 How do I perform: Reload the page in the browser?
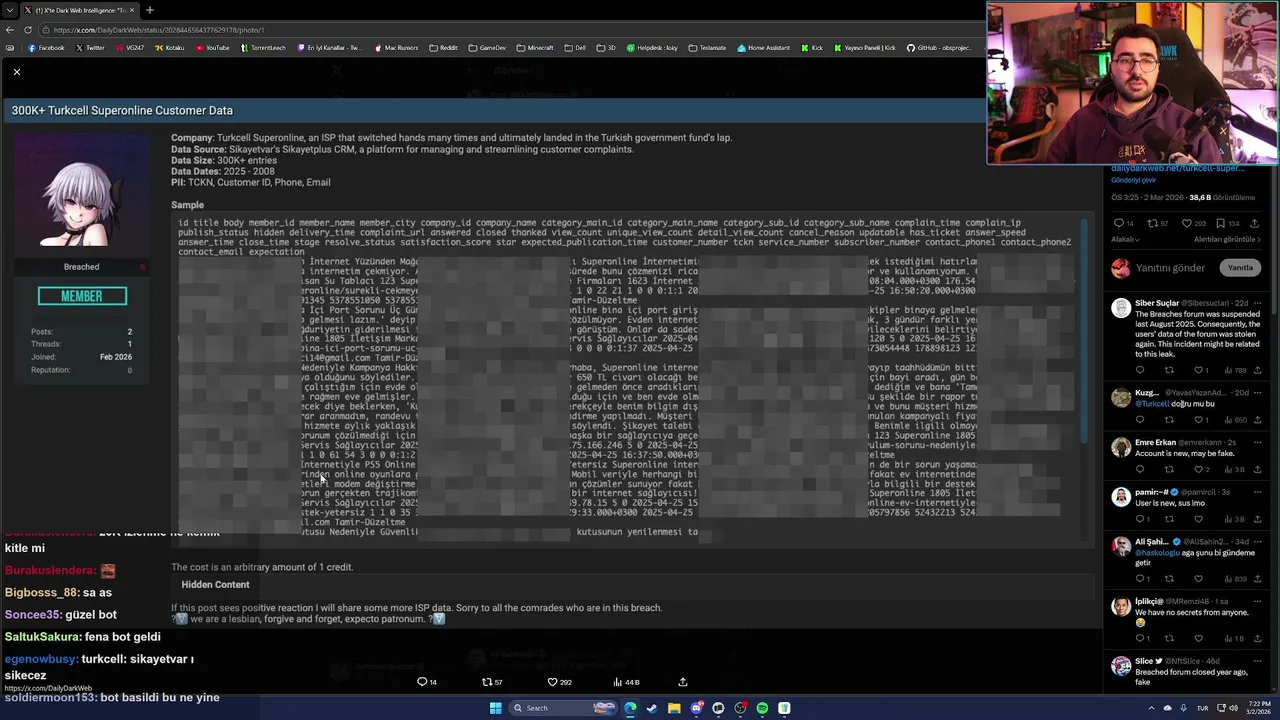pos(28,30)
